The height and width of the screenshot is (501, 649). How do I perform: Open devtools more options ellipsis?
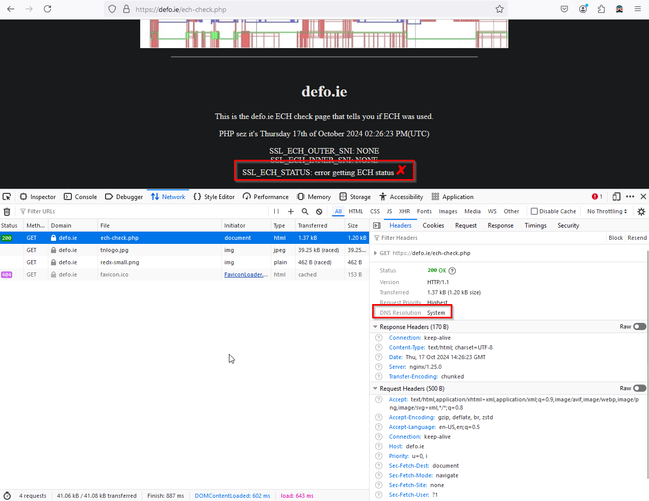pyautogui.click(x=630, y=197)
